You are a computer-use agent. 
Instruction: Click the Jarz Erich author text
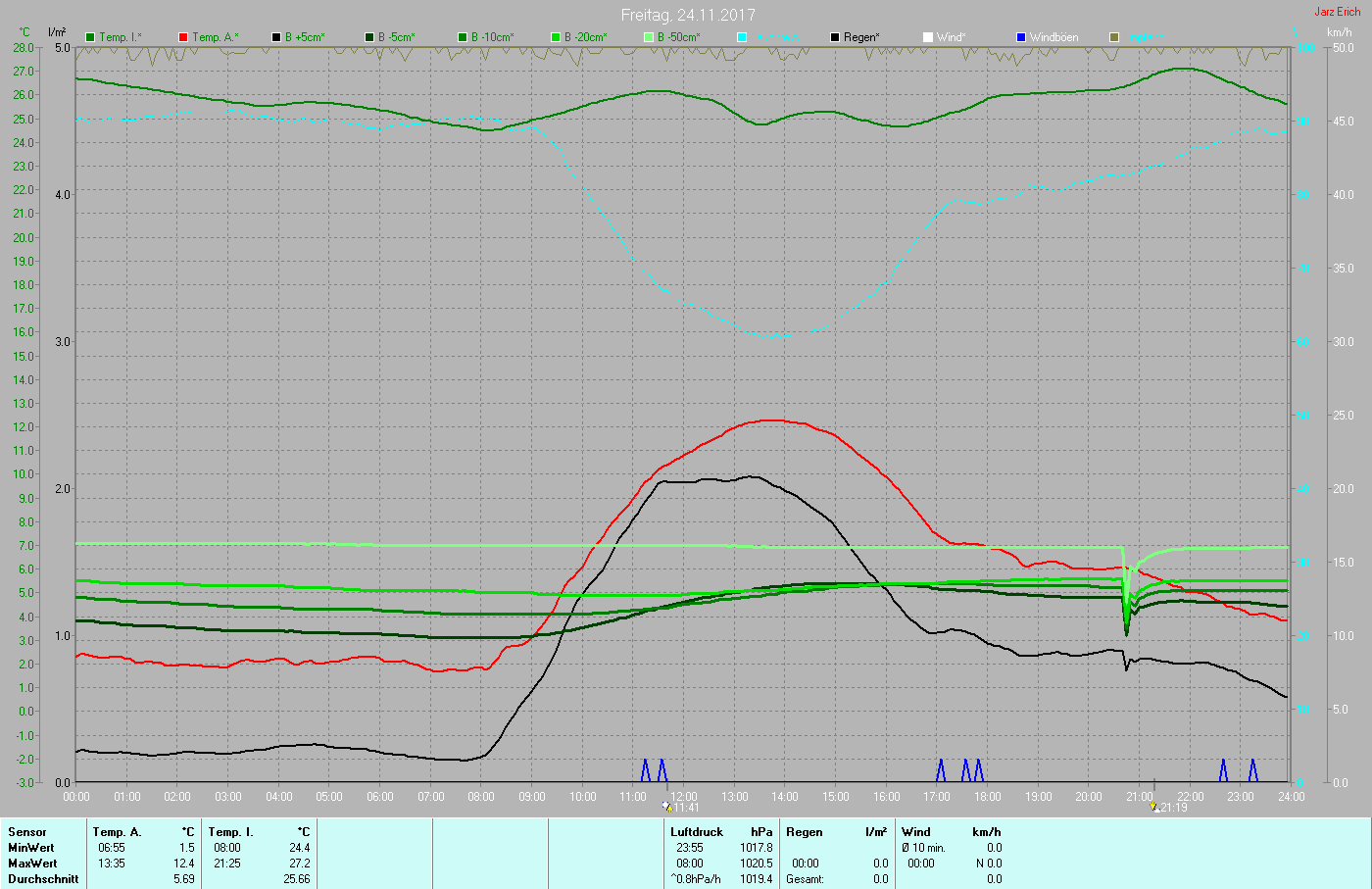[1337, 12]
